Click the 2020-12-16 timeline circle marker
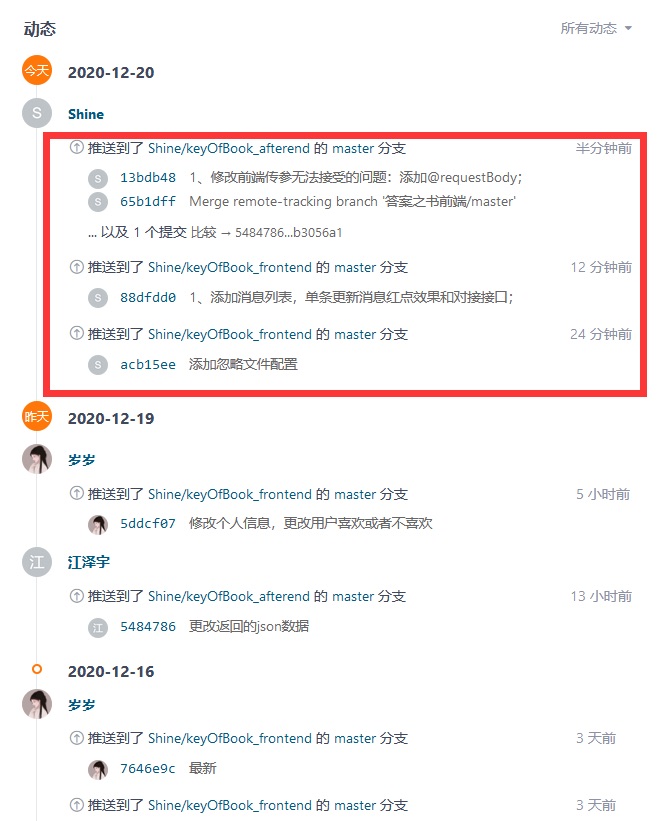 37,669
